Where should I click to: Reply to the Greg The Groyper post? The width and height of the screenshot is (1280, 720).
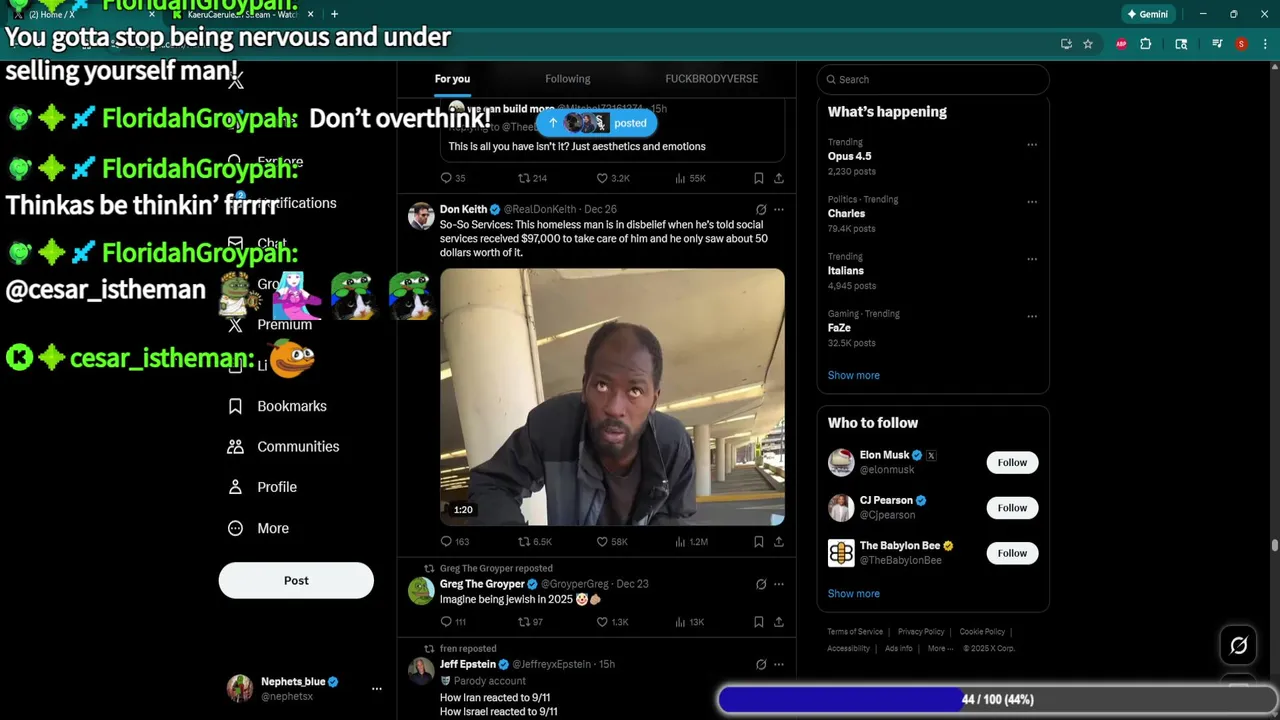click(453, 621)
